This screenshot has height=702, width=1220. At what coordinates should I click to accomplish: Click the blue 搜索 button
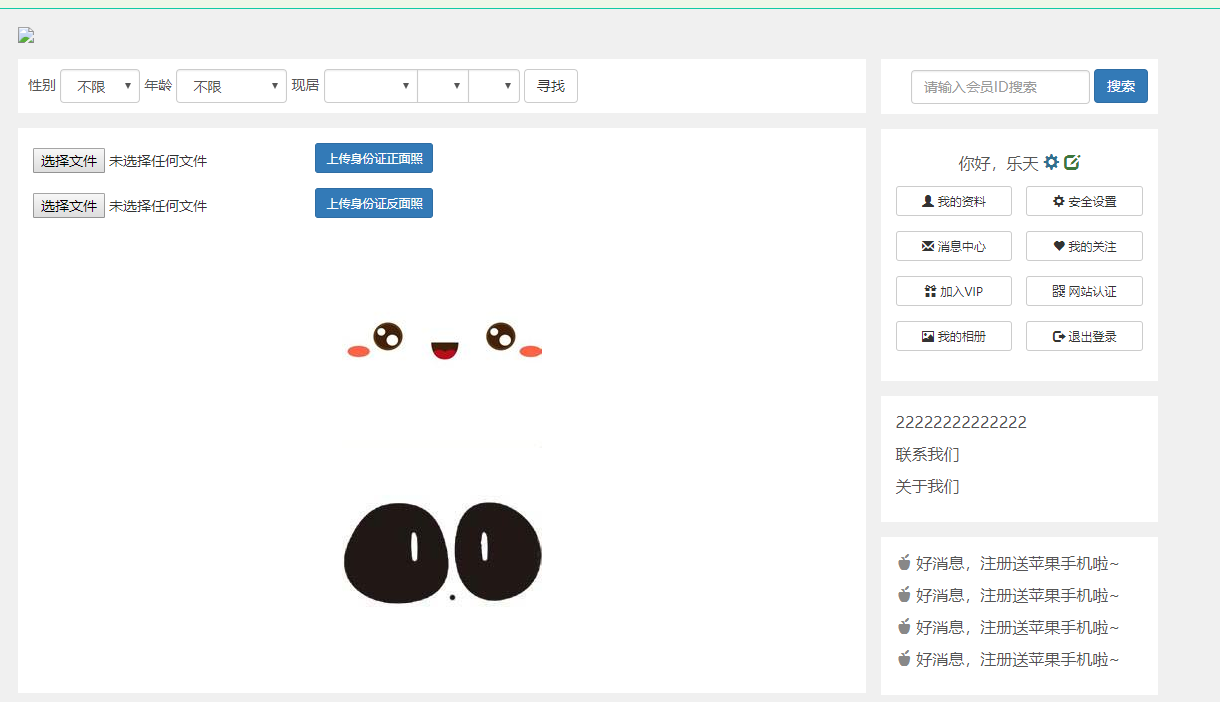pos(1121,86)
